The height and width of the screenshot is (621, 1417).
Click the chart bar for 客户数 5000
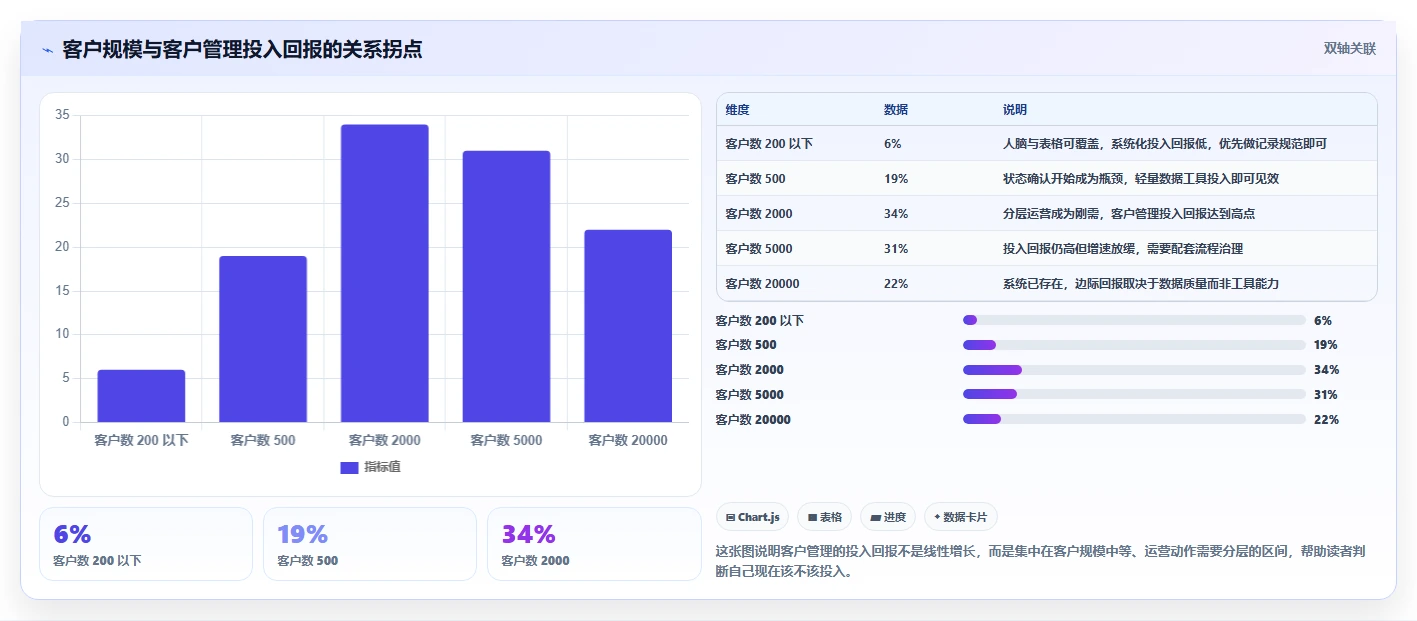[x=506, y=286]
